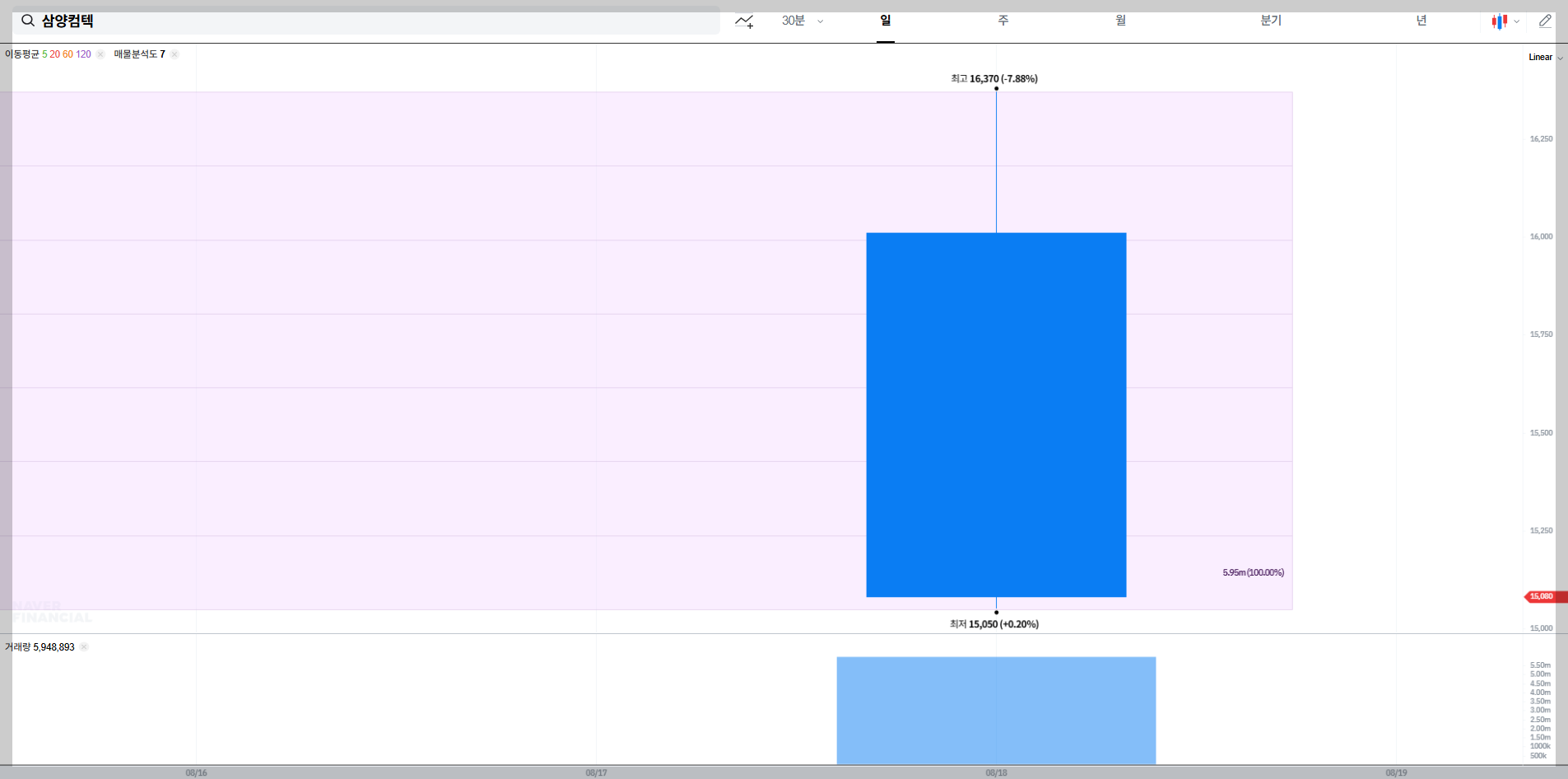Screen dimensions: 1568x779
Task: Click the 08/18 volume bar
Action: 996,711
